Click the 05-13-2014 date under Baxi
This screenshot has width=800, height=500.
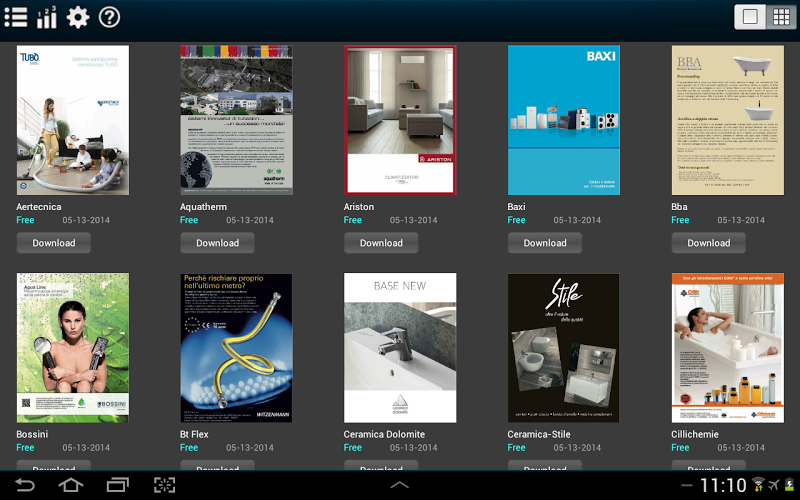[x=577, y=220]
